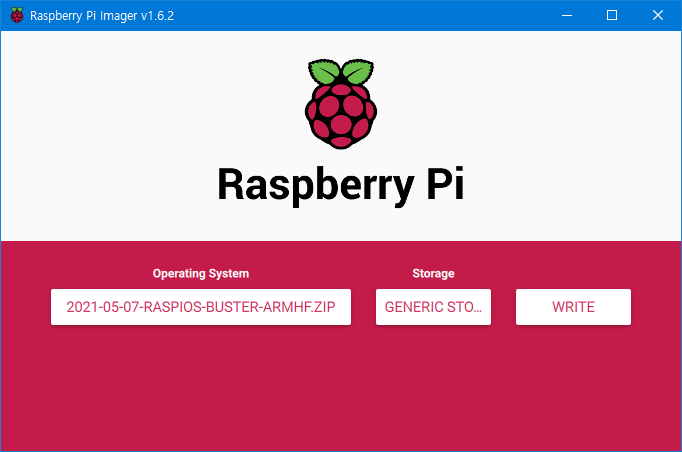
Task: Click the 'Operating System' label
Action: pyautogui.click(x=201, y=274)
